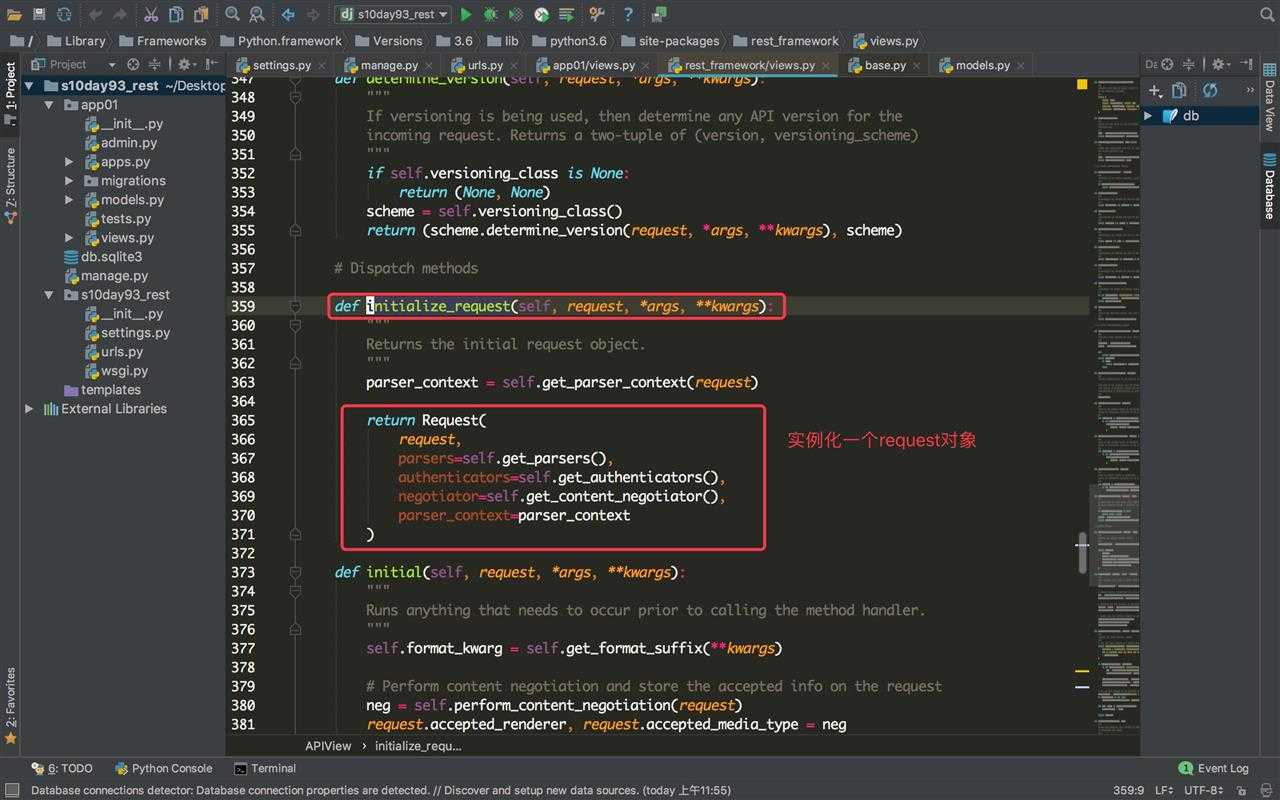The image size is (1280, 800).
Task: Start Debug with the green bug icon
Action: pyautogui.click(x=490, y=14)
